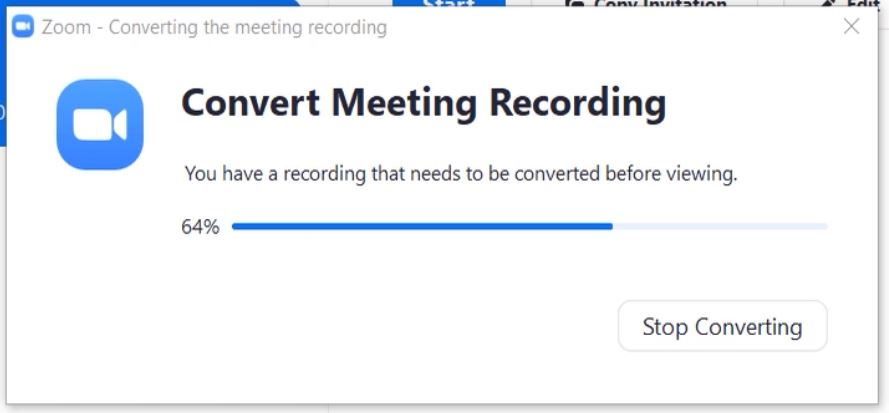Click the blue curved shape above the title bar
This screenshot has width=889, height=413.
153,3
